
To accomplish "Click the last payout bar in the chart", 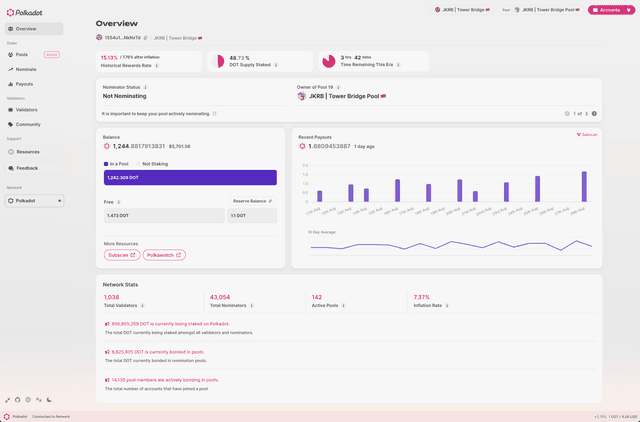I will point(584,187).
